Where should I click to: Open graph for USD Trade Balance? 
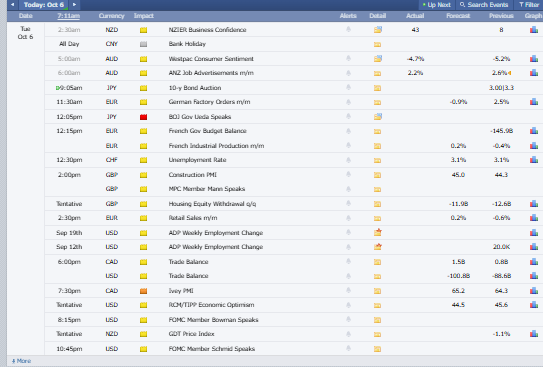[x=534, y=276]
